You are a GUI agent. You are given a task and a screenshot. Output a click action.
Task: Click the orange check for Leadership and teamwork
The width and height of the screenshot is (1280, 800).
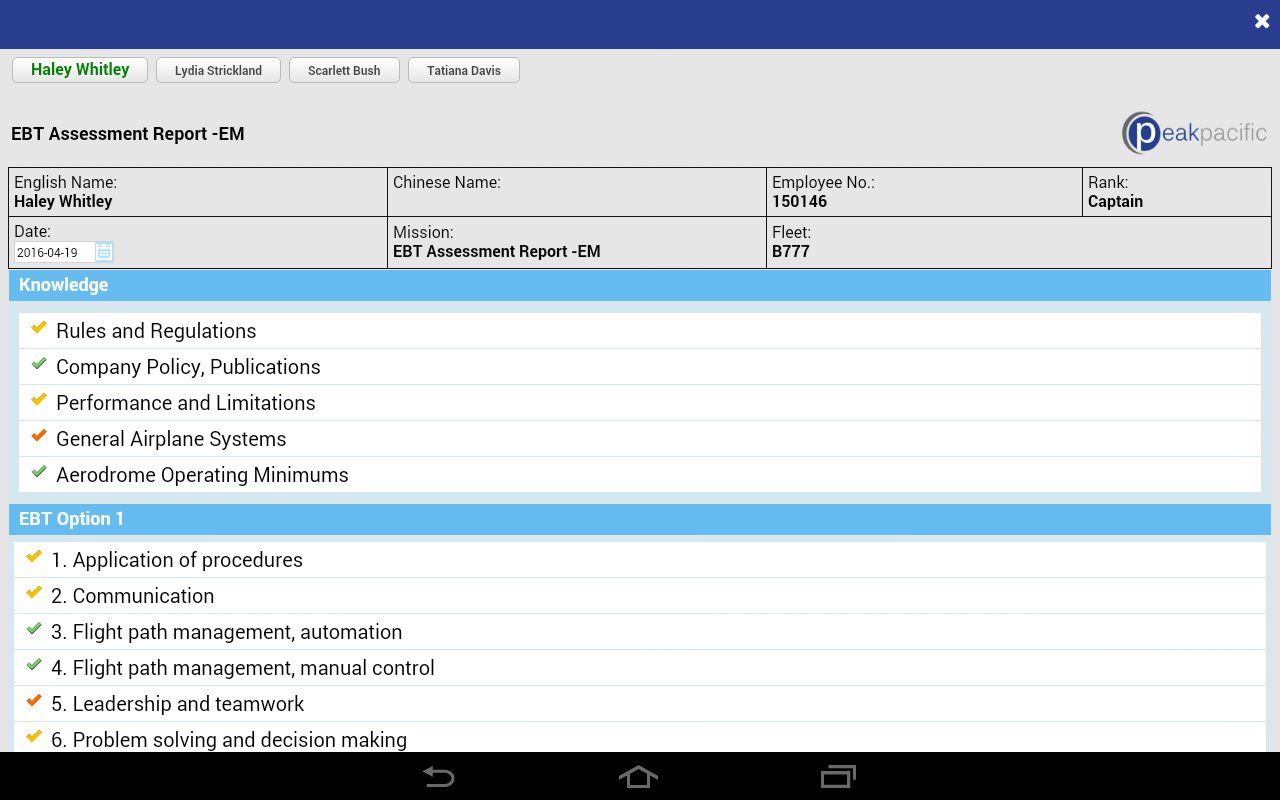[x=34, y=701]
